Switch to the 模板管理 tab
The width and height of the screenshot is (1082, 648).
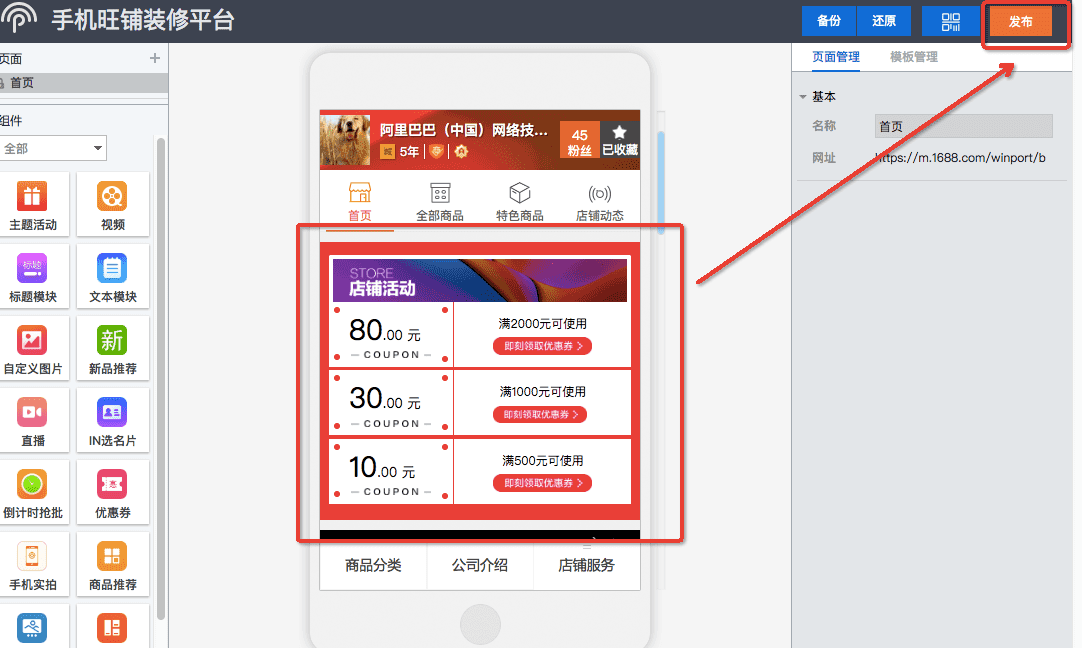click(x=914, y=57)
